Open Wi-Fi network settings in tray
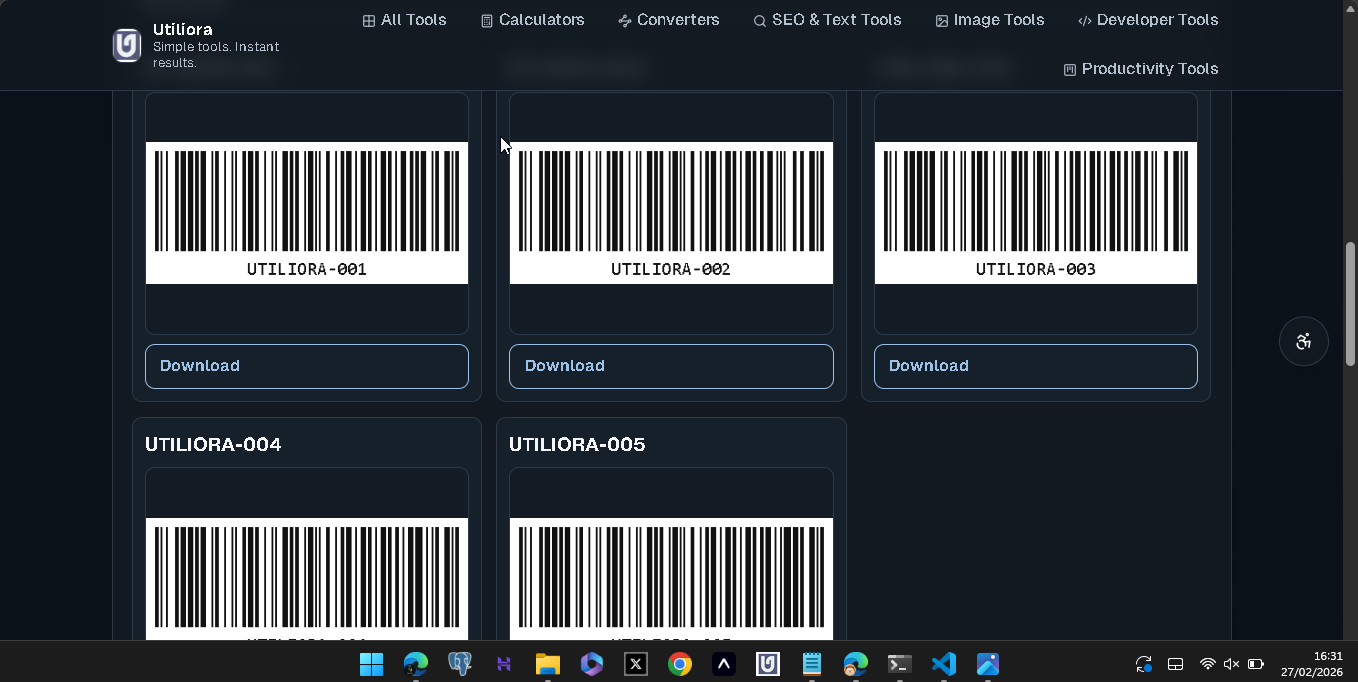 [x=1207, y=664]
